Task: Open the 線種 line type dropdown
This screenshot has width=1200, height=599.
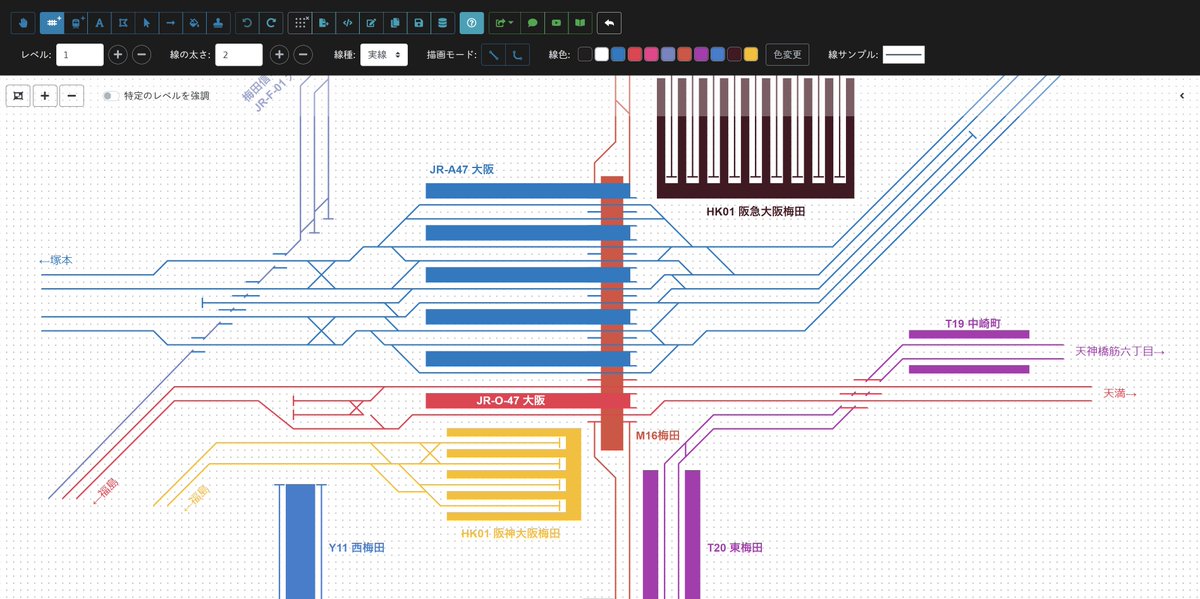Action: pyautogui.click(x=384, y=55)
